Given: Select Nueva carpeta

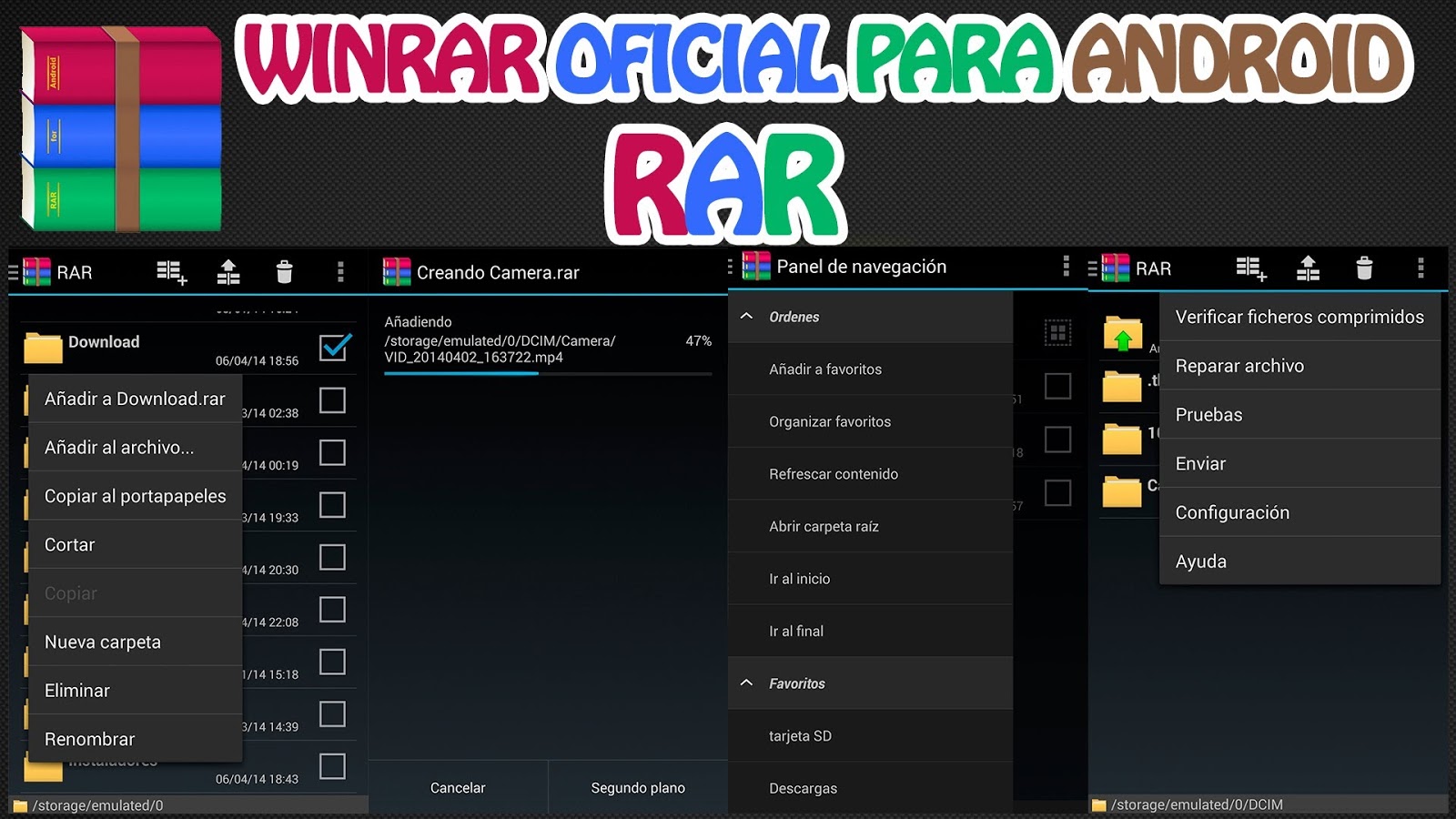Looking at the screenshot, I should click(x=136, y=642).
